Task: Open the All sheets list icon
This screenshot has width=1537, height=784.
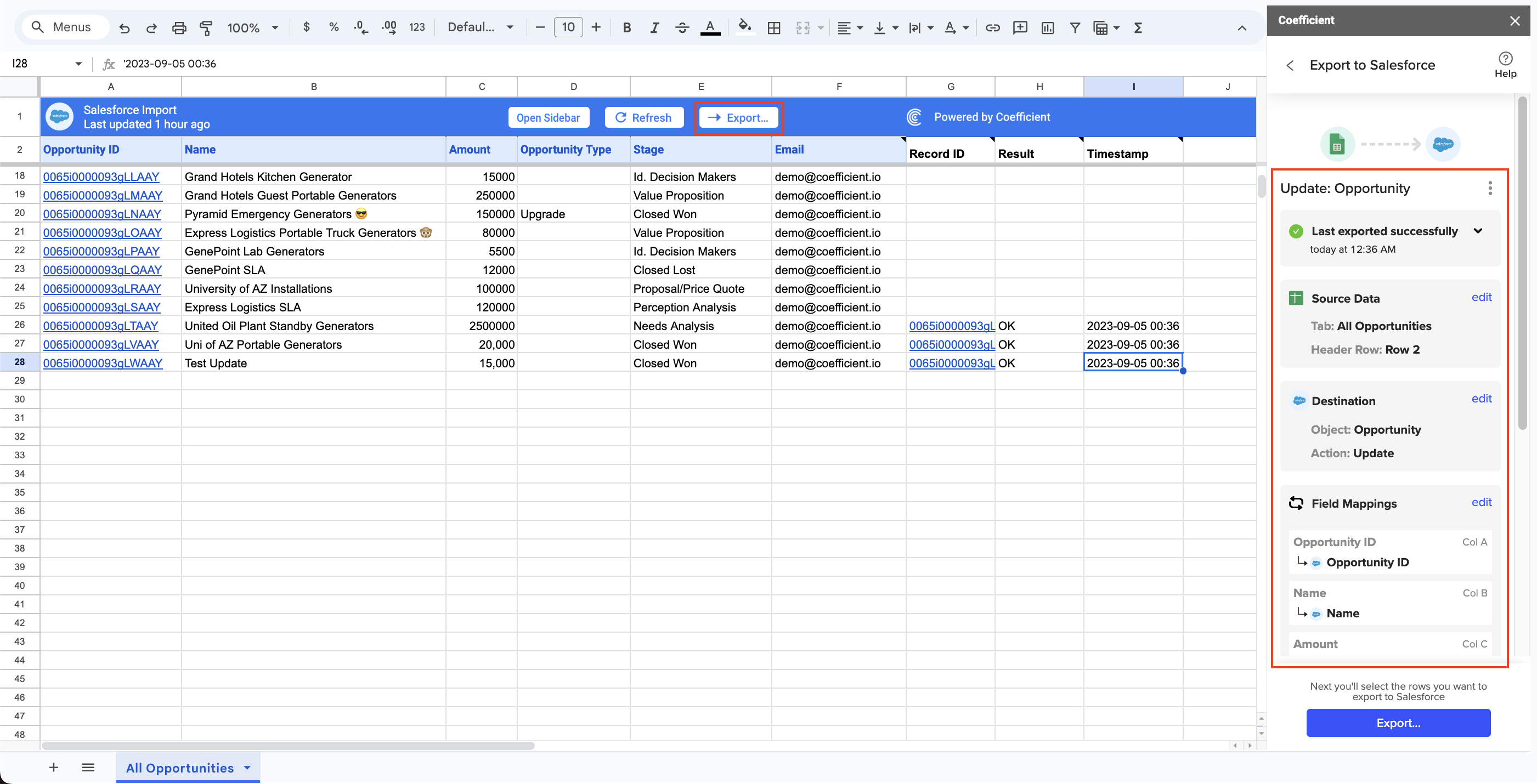Action: point(88,768)
